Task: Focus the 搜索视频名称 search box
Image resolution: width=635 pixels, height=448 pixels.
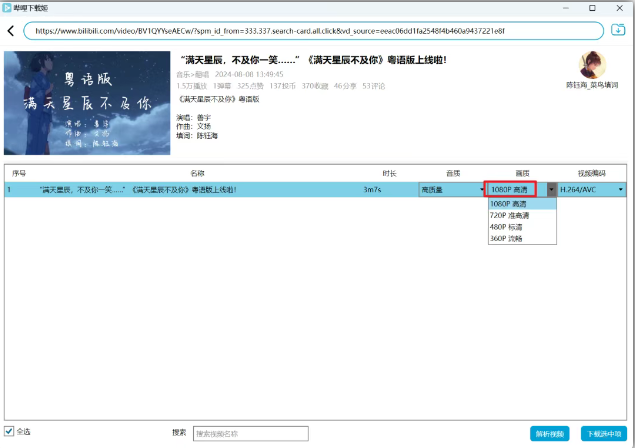Action: (251, 433)
